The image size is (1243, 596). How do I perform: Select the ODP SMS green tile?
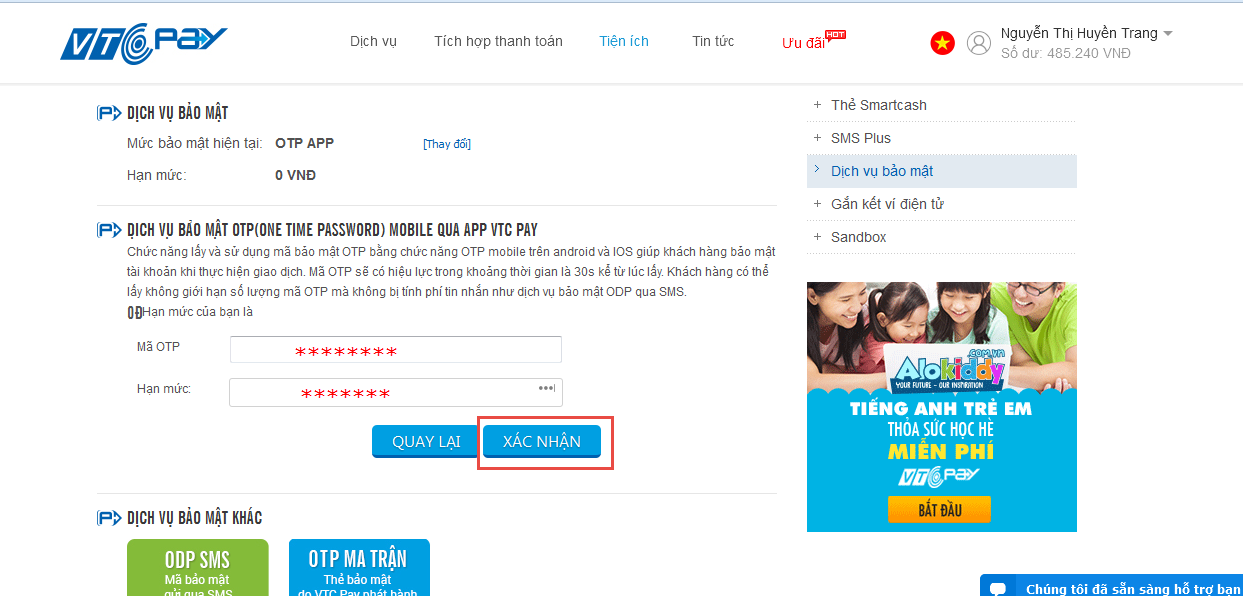click(198, 567)
